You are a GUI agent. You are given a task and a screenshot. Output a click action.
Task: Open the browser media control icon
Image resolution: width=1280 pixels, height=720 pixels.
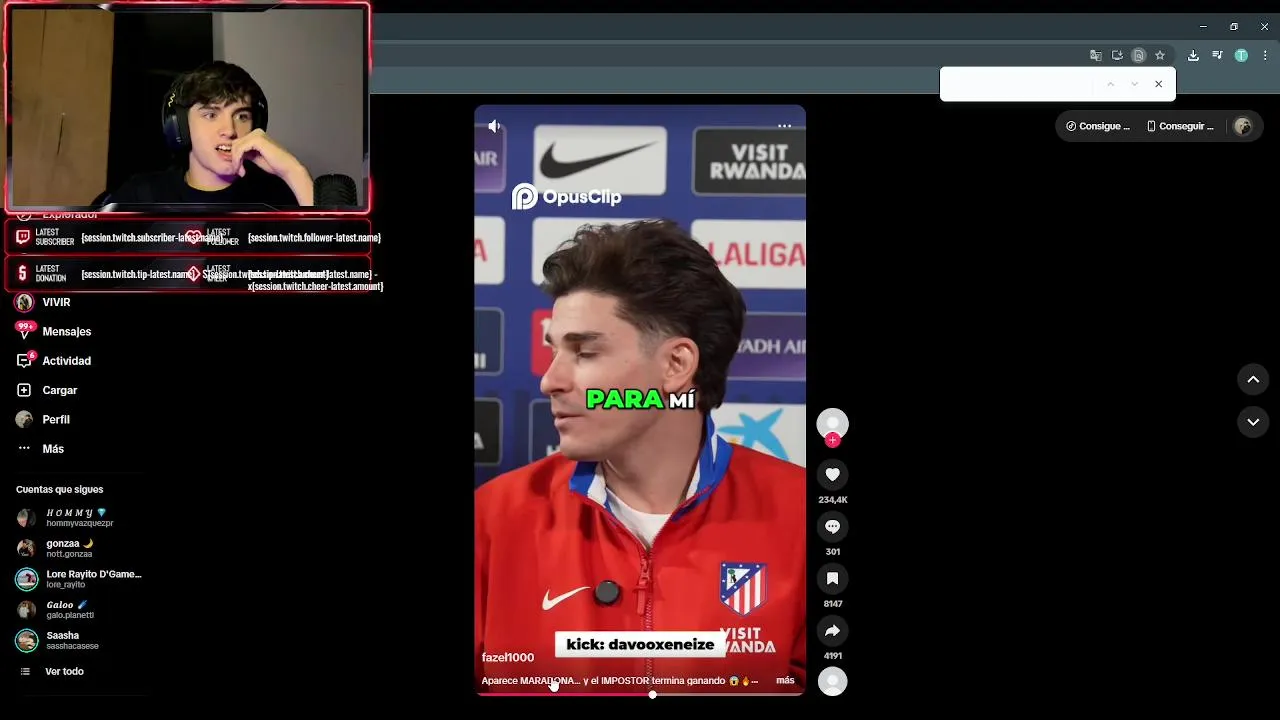[x=1217, y=55]
